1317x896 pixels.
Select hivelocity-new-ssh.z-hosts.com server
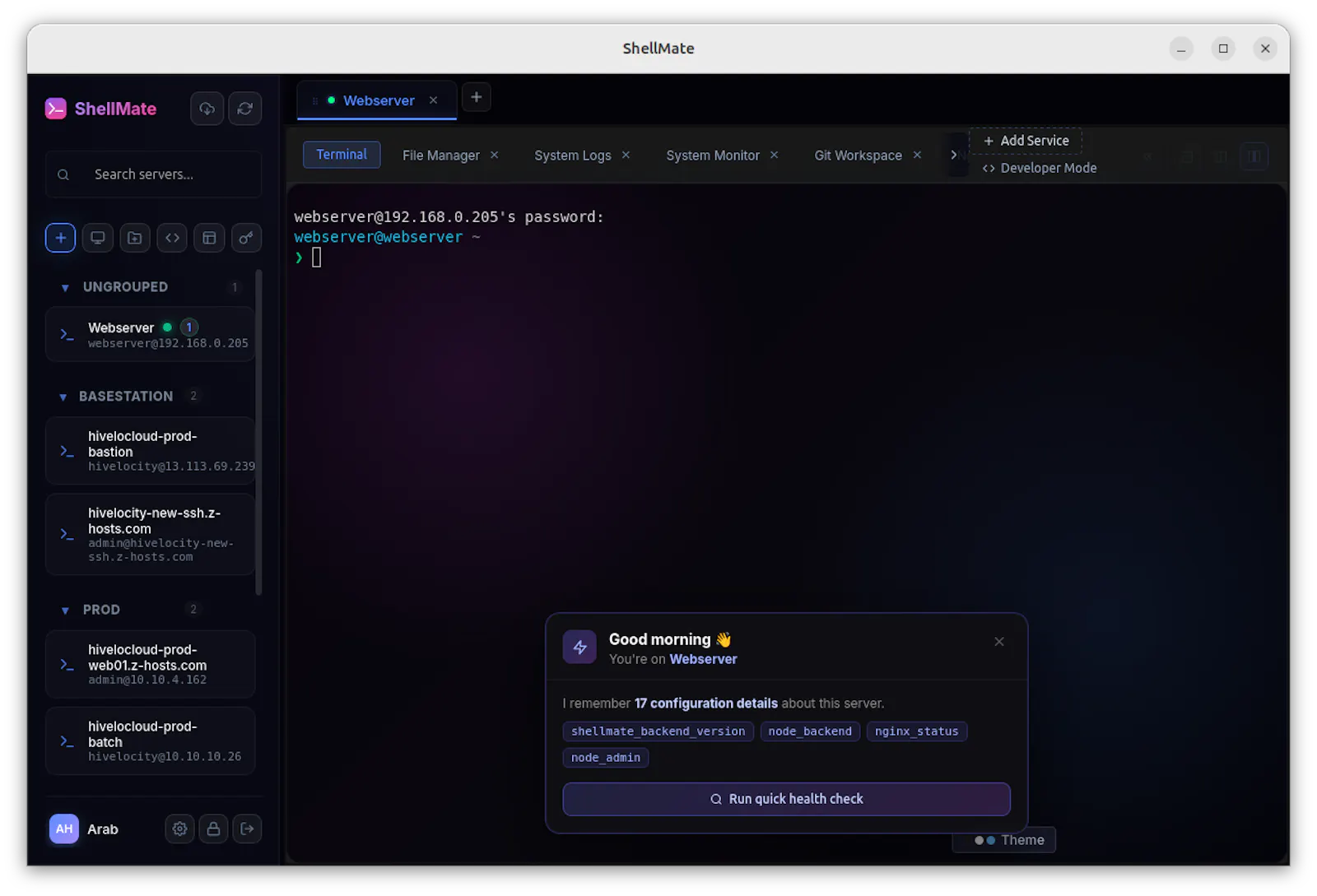pos(150,534)
